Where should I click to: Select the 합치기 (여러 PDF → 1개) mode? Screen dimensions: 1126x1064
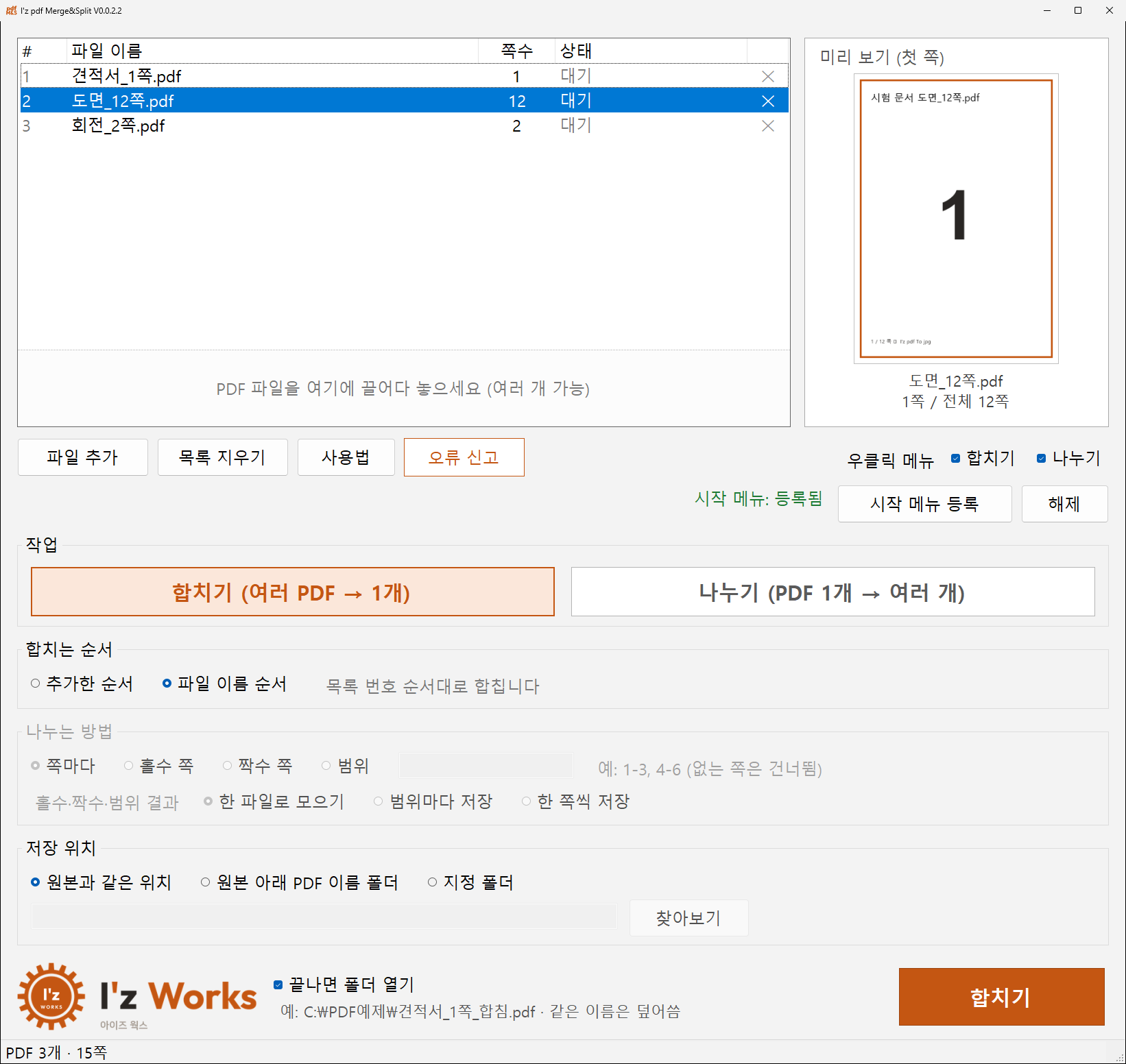tap(293, 592)
